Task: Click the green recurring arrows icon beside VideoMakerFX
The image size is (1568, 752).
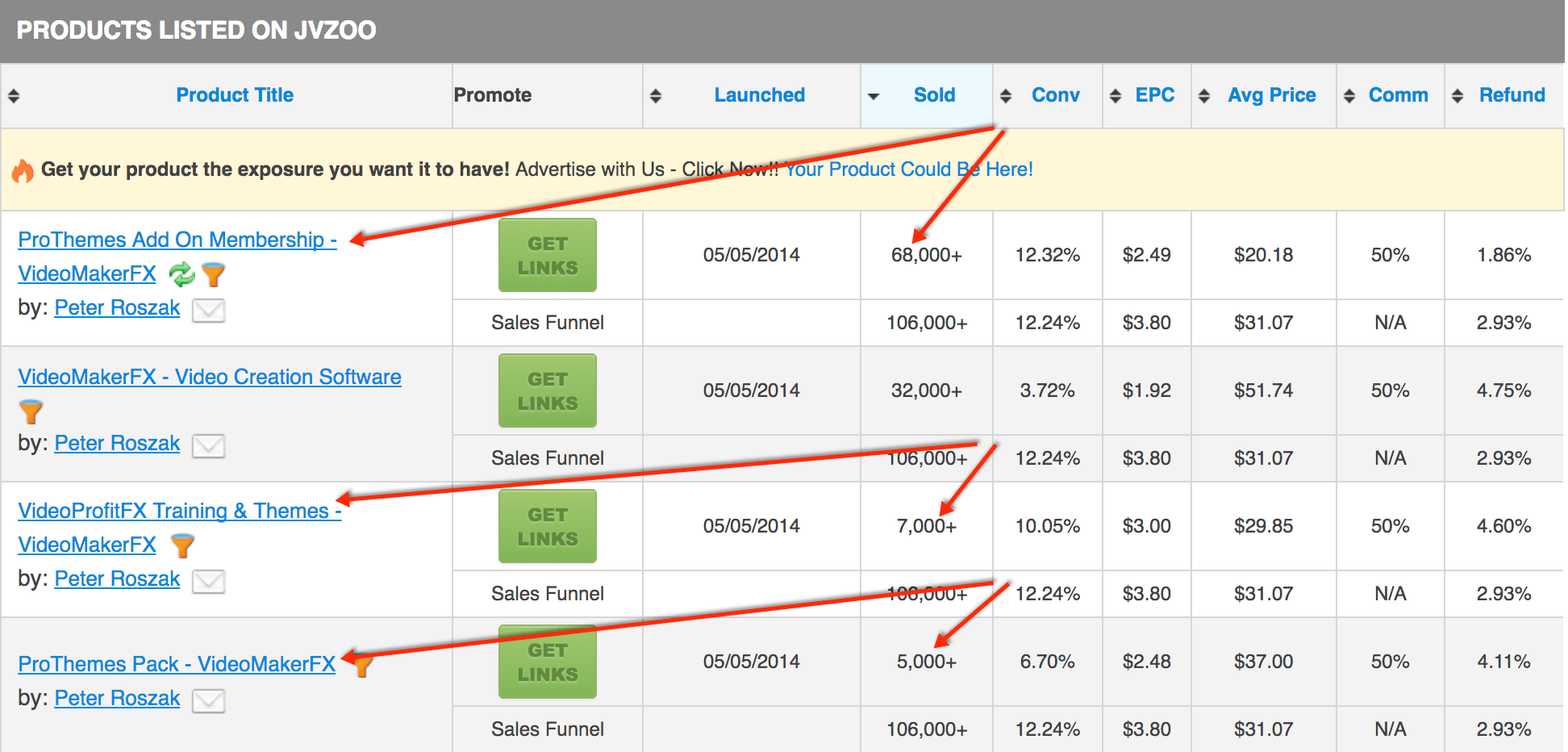Action: click(x=181, y=274)
